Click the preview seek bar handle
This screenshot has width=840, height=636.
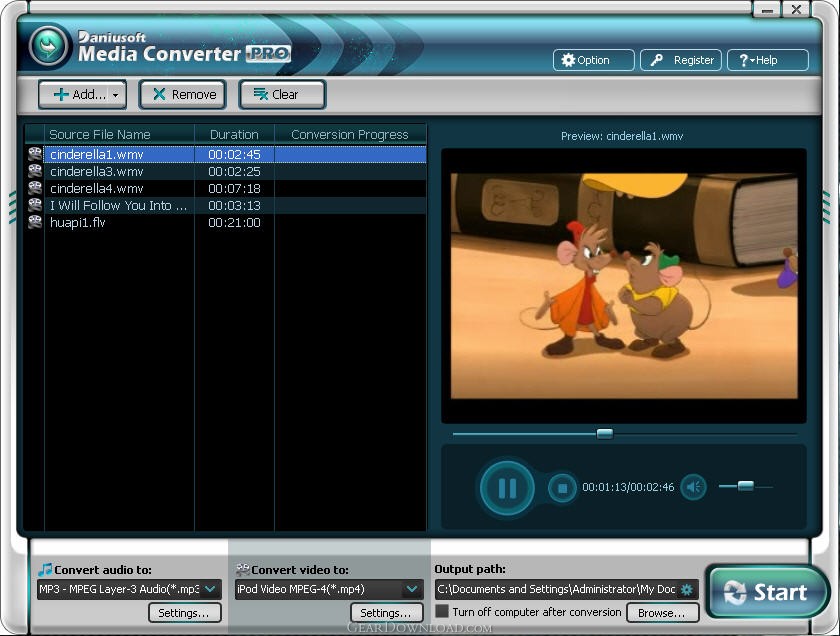coord(605,433)
